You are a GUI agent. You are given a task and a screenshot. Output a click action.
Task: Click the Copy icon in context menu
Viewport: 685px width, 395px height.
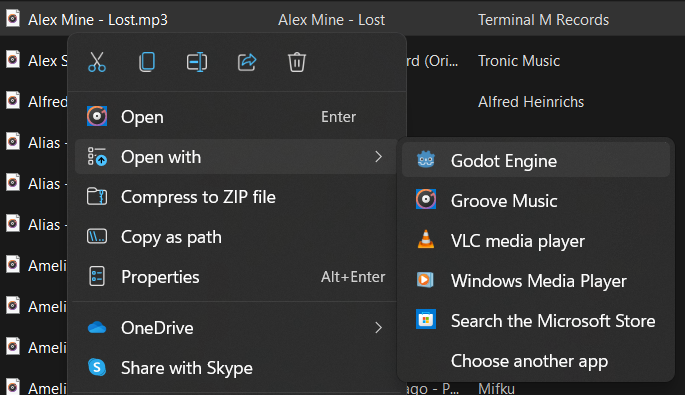pos(147,62)
